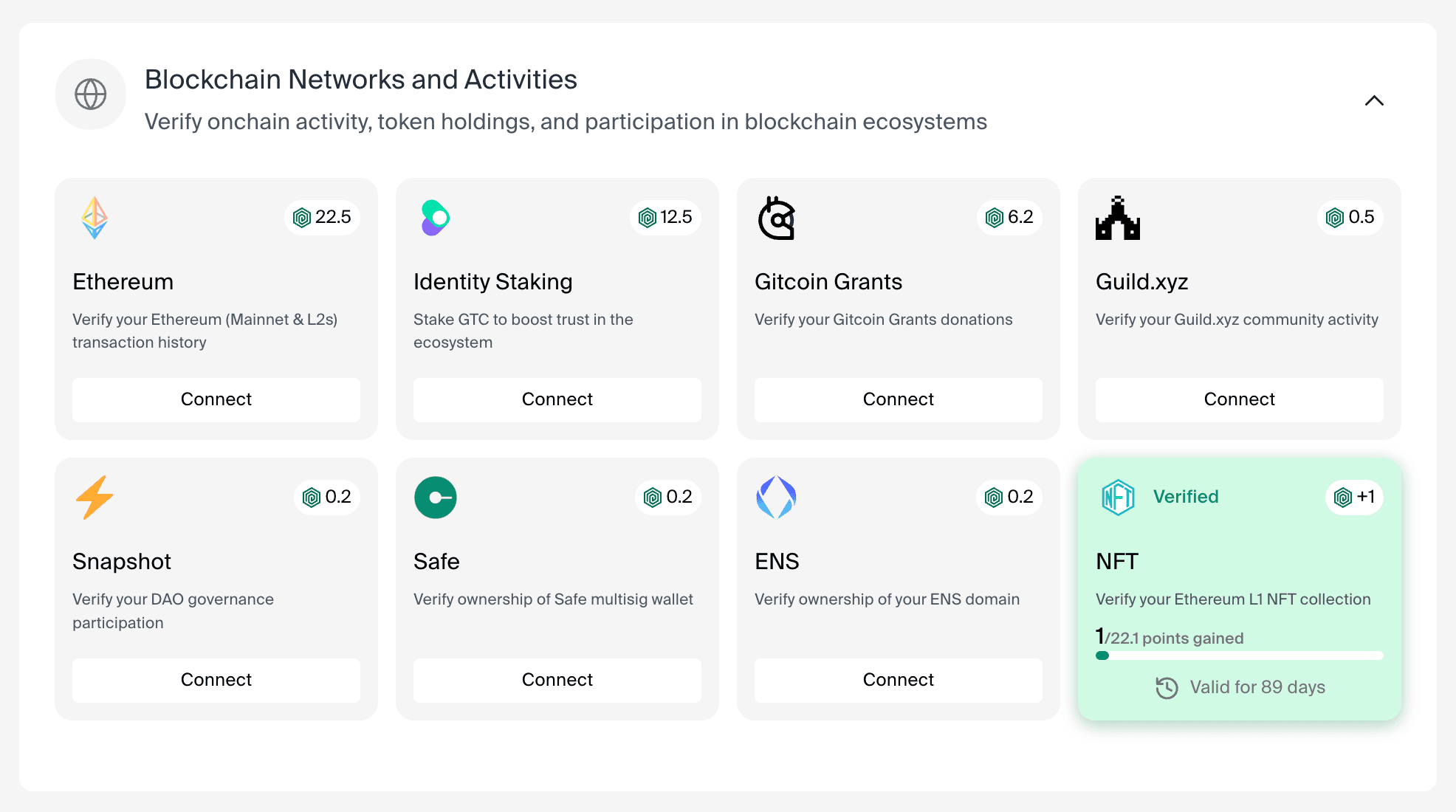Click the Verify your Gitcoin Grants donations text
Screen dimensions: 1456x812
pyautogui.click(x=883, y=320)
